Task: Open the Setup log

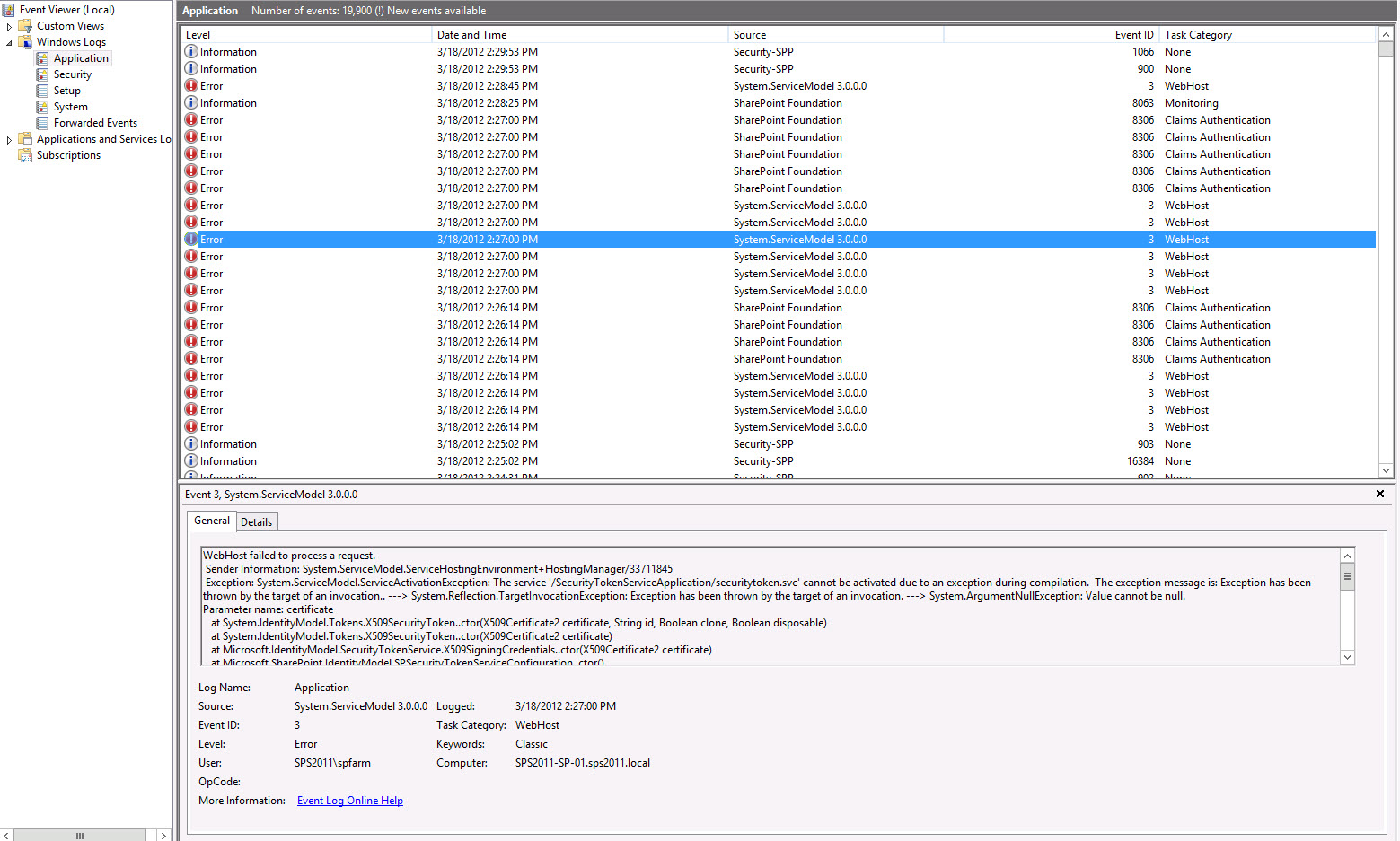Action: [66, 90]
